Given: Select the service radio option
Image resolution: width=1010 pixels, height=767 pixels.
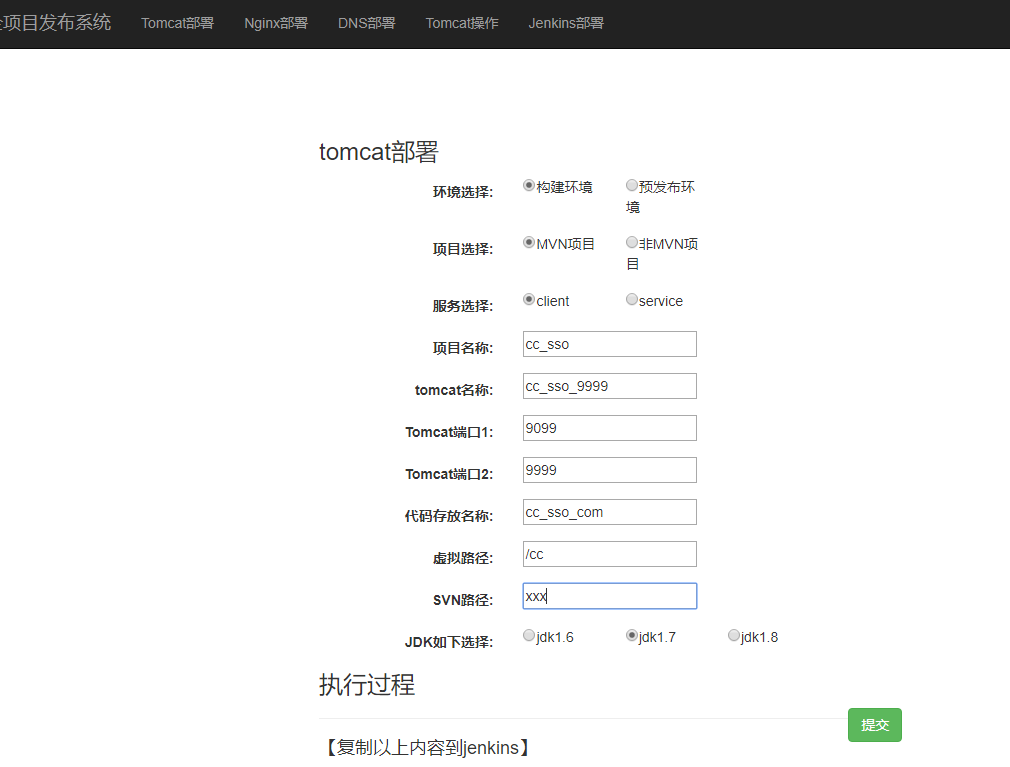Looking at the screenshot, I should click(x=631, y=299).
